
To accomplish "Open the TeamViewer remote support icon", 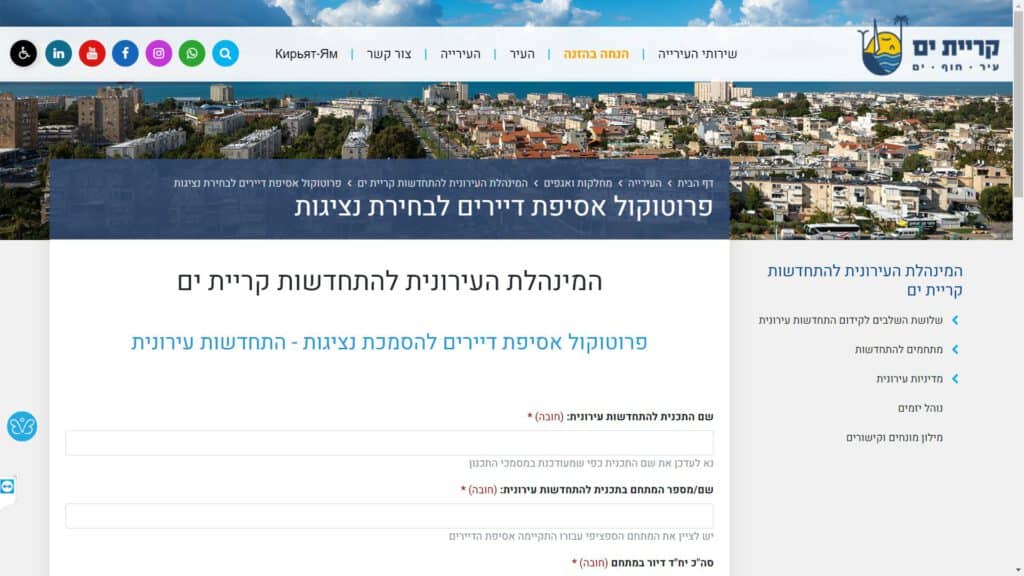I will pos(8,486).
